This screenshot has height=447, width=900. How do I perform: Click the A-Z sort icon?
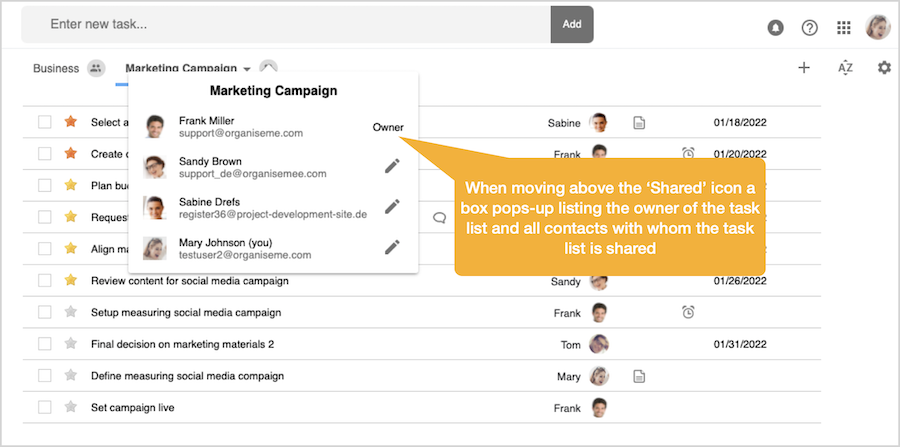(x=845, y=68)
